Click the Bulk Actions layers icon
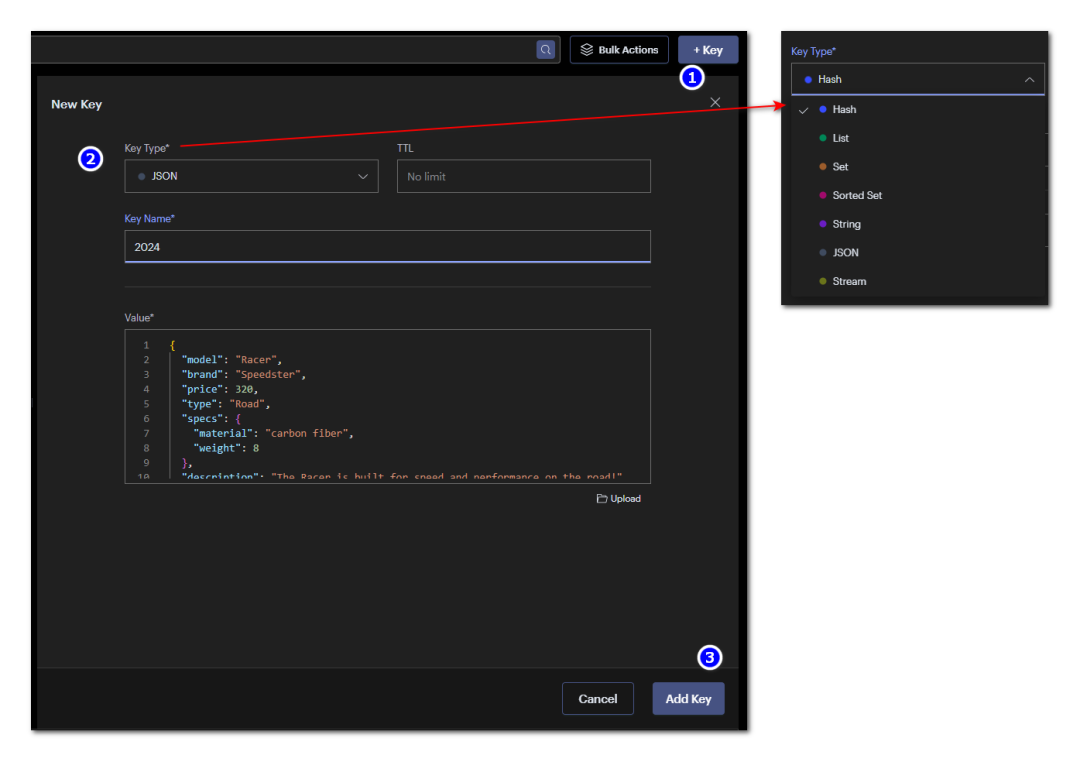Image resolution: width=1080 pixels, height=762 pixels. [587, 50]
